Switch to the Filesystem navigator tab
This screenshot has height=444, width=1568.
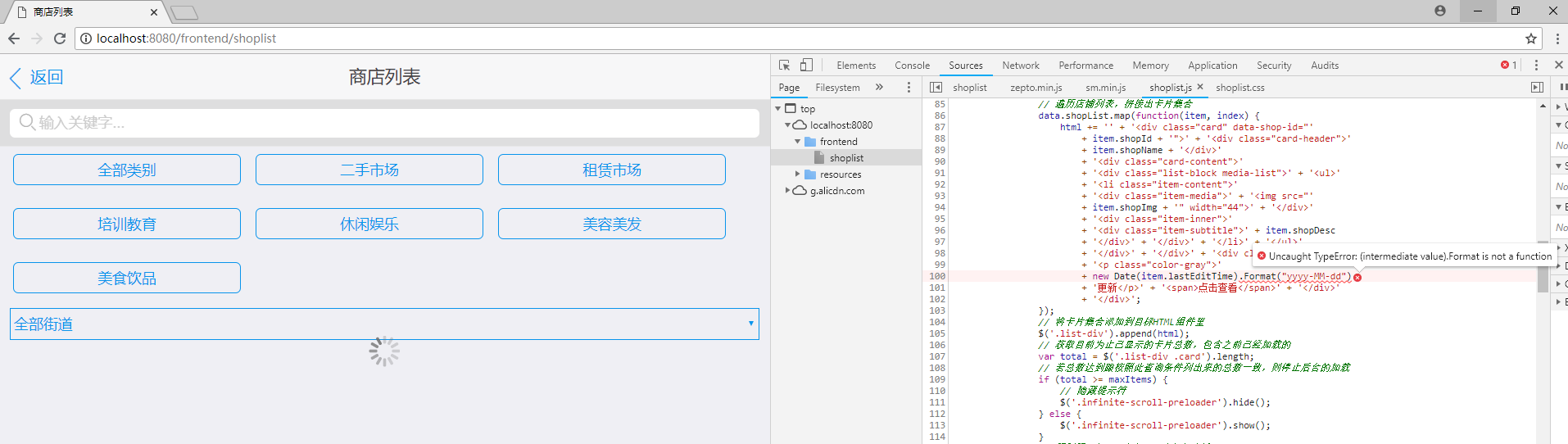(837, 88)
